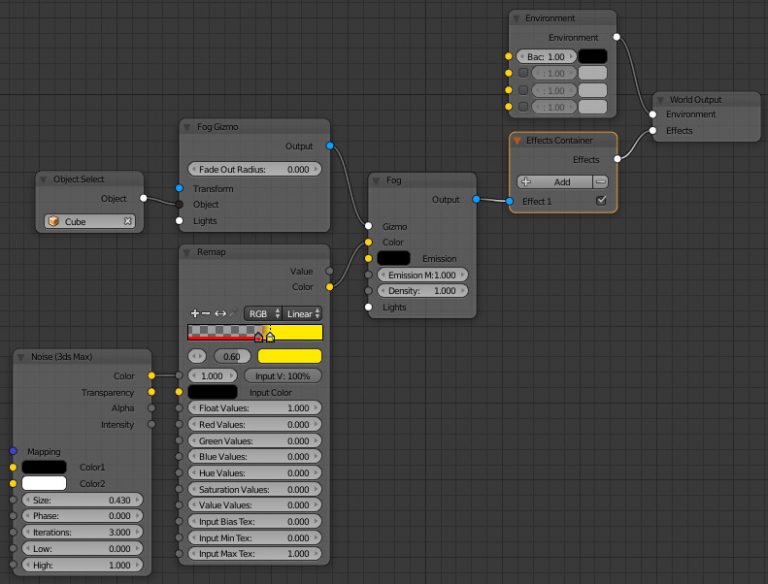
Task: Collapse the World Output node
Action: pos(660,100)
